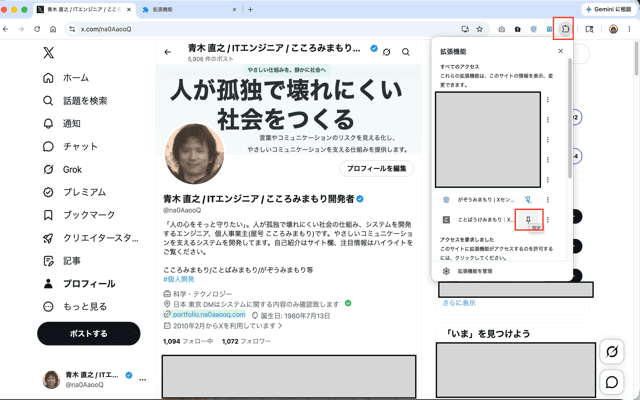Click the ことばうけみまもり extension row

click(x=478, y=220)
